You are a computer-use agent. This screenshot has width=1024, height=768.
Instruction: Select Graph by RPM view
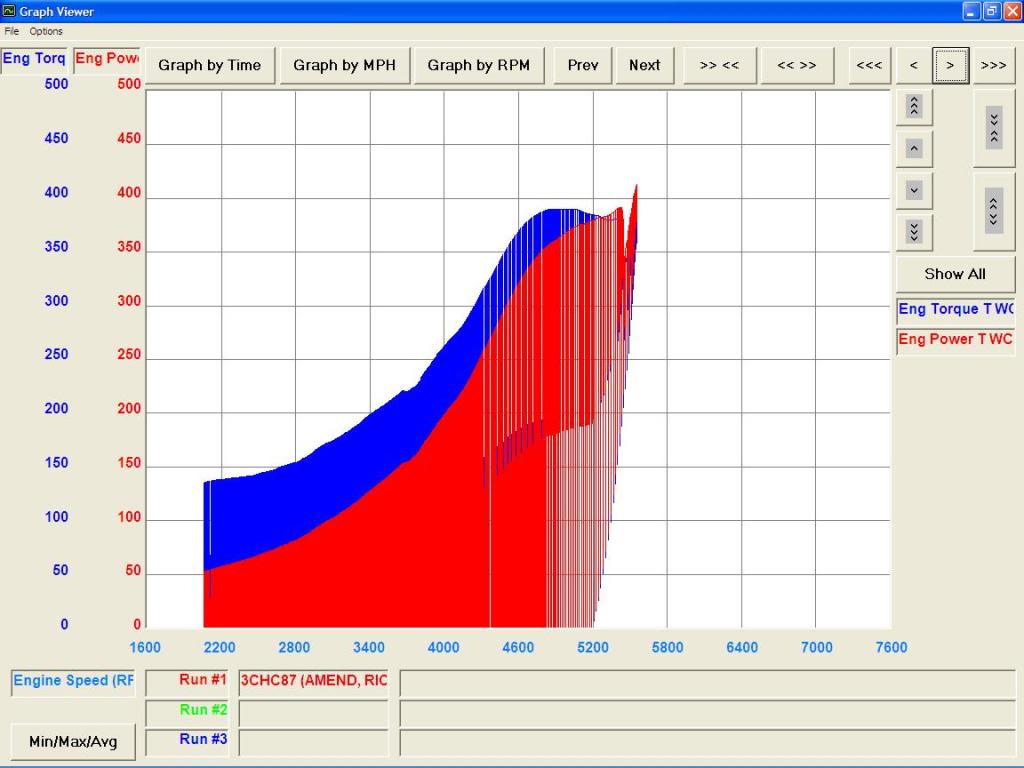(479, 65)
